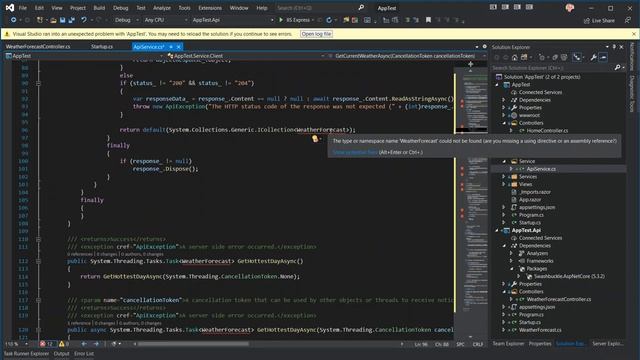Expand the wwwroot folder node
Viewport: 640px width, 360px height.
503,116
